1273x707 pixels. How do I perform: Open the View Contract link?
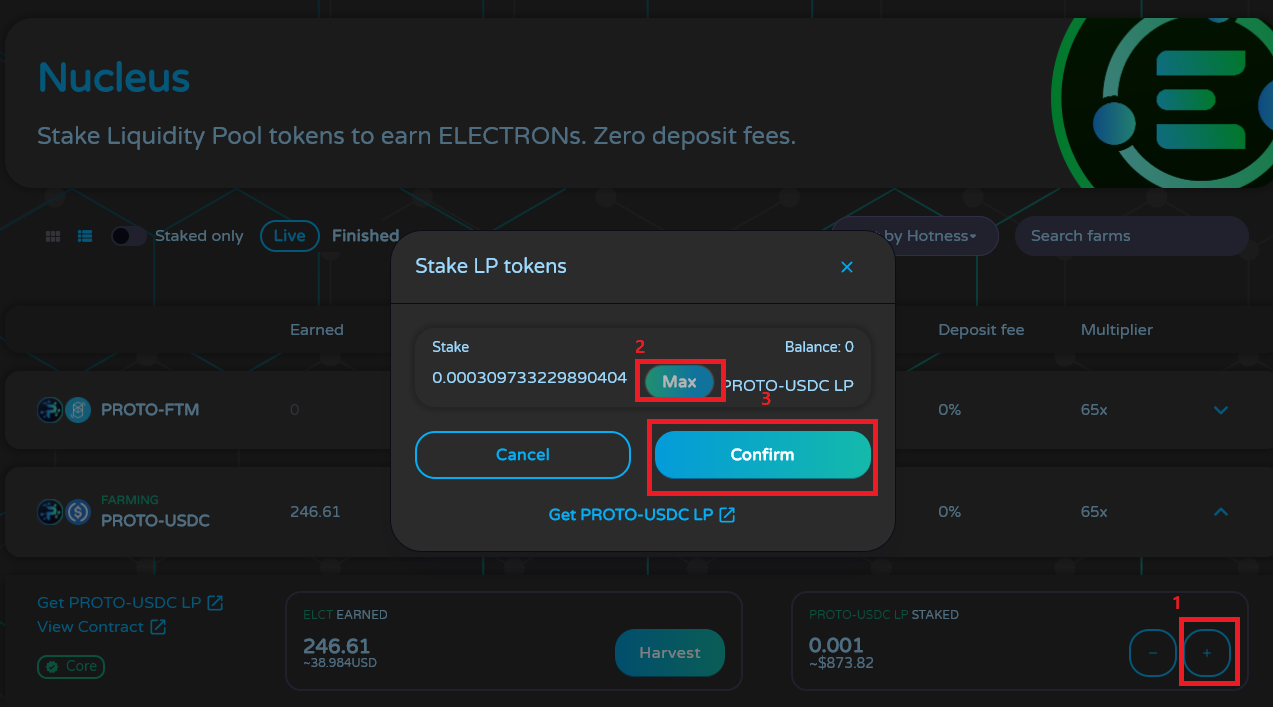pyautogui.click(x=101, y=627)
